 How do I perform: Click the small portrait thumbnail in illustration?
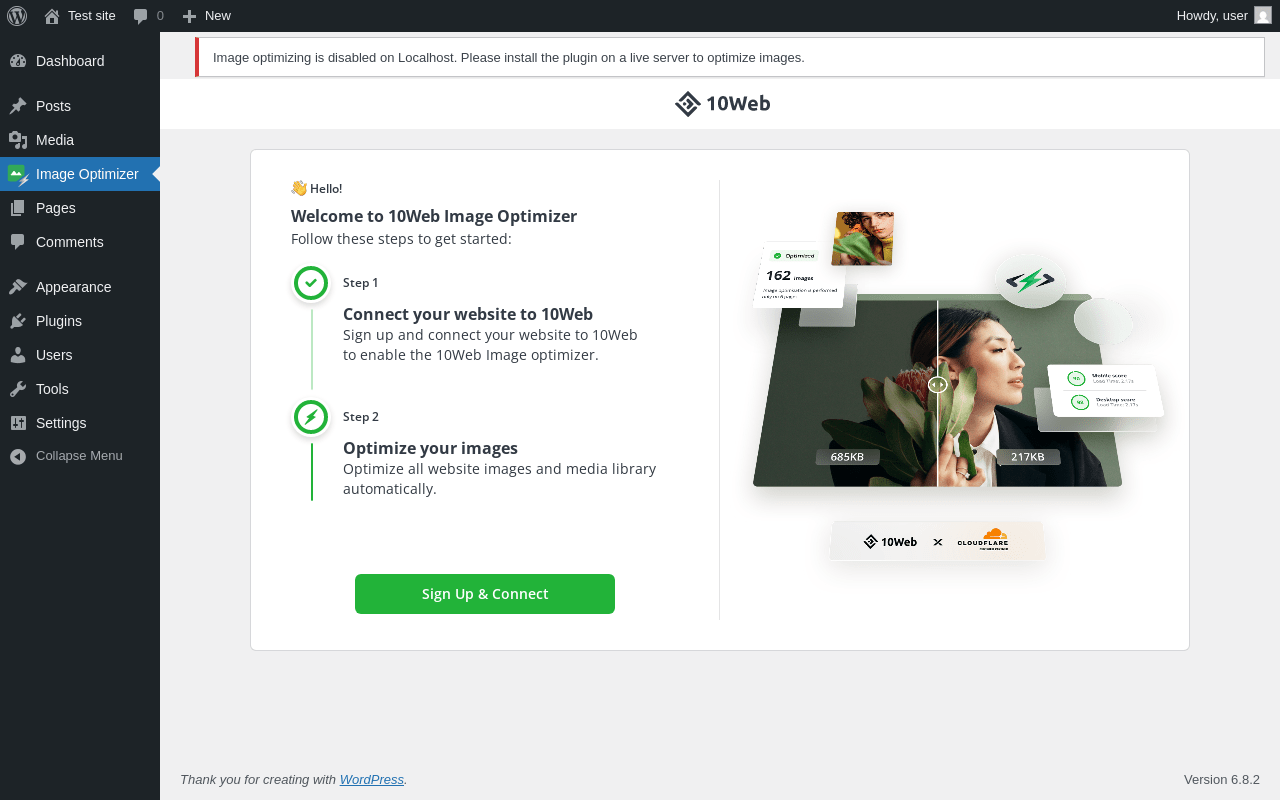pos(862,238)
